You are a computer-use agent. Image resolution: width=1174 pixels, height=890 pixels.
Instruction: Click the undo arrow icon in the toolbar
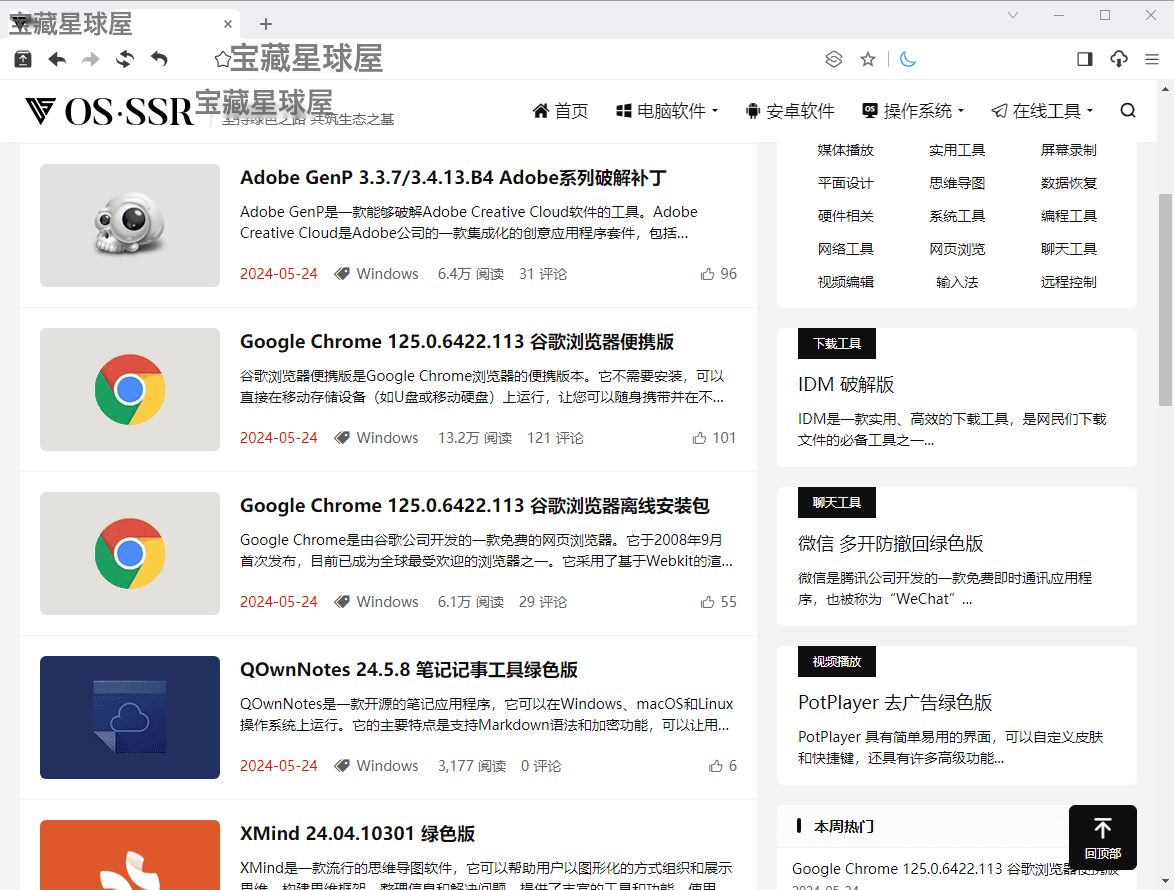159,59
